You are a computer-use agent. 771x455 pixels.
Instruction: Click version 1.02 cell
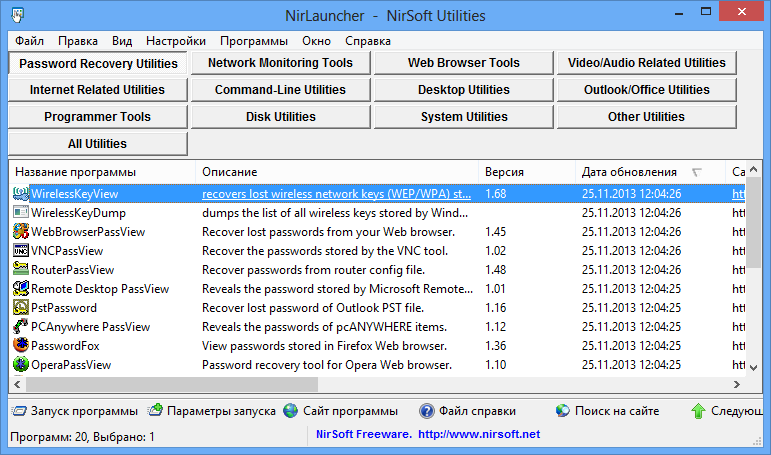click(496, 251)
